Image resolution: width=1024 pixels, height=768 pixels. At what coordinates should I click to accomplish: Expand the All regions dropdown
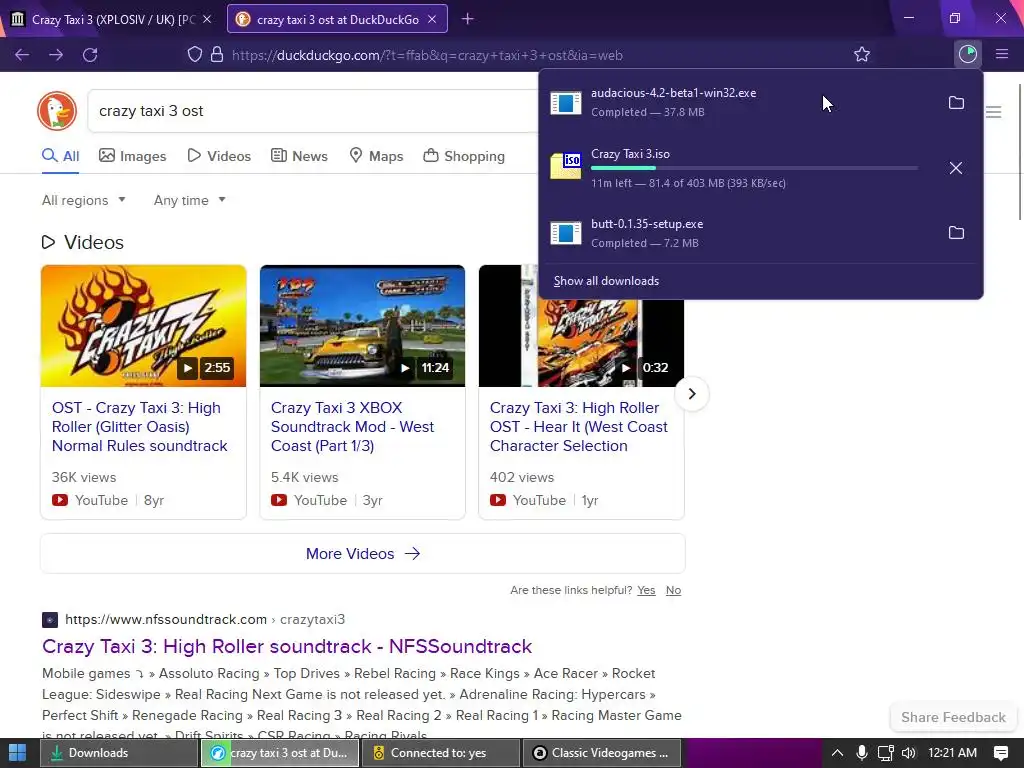click(x=84, y=200)
